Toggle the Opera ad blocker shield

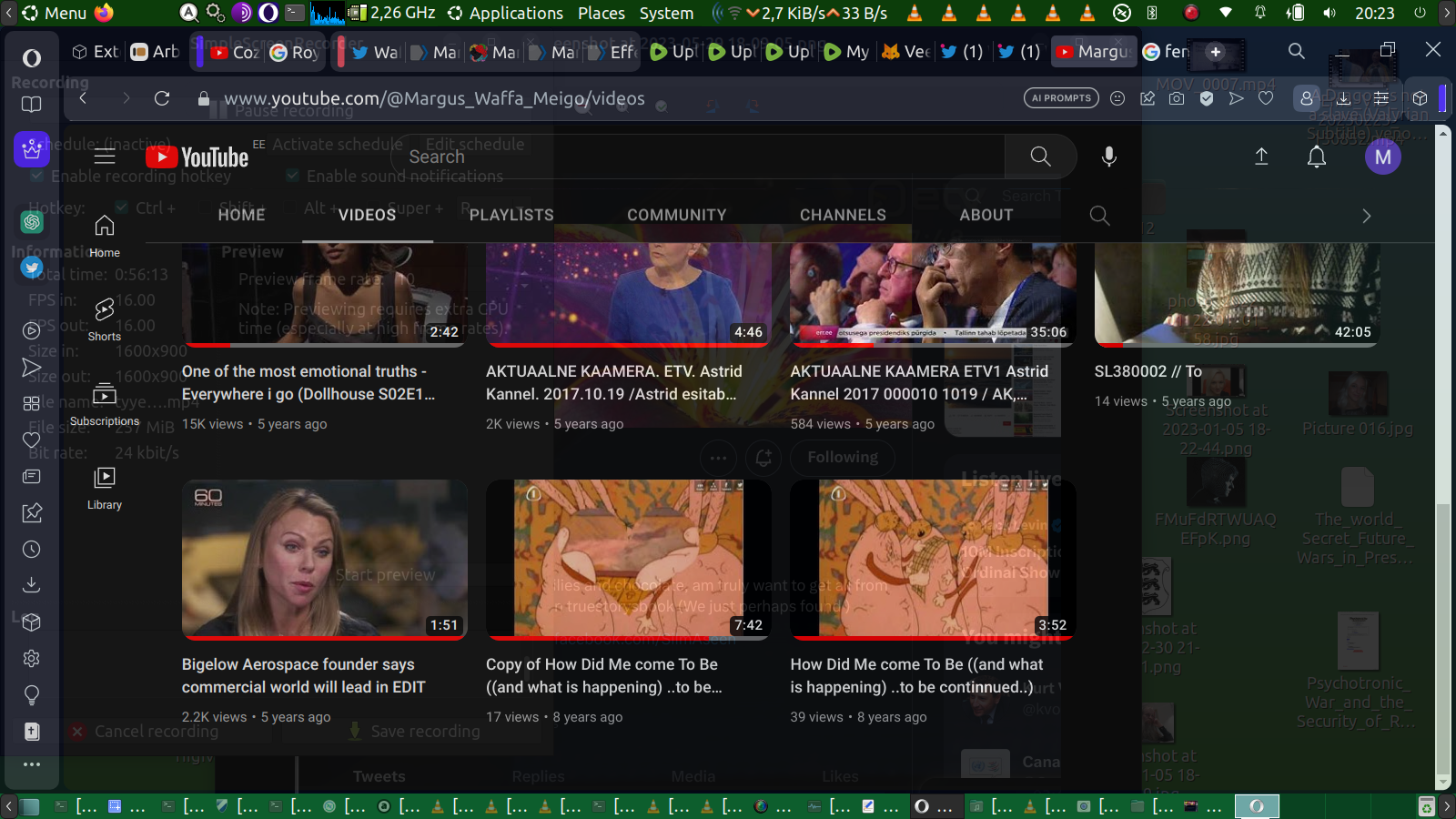tap(1207, 98)
